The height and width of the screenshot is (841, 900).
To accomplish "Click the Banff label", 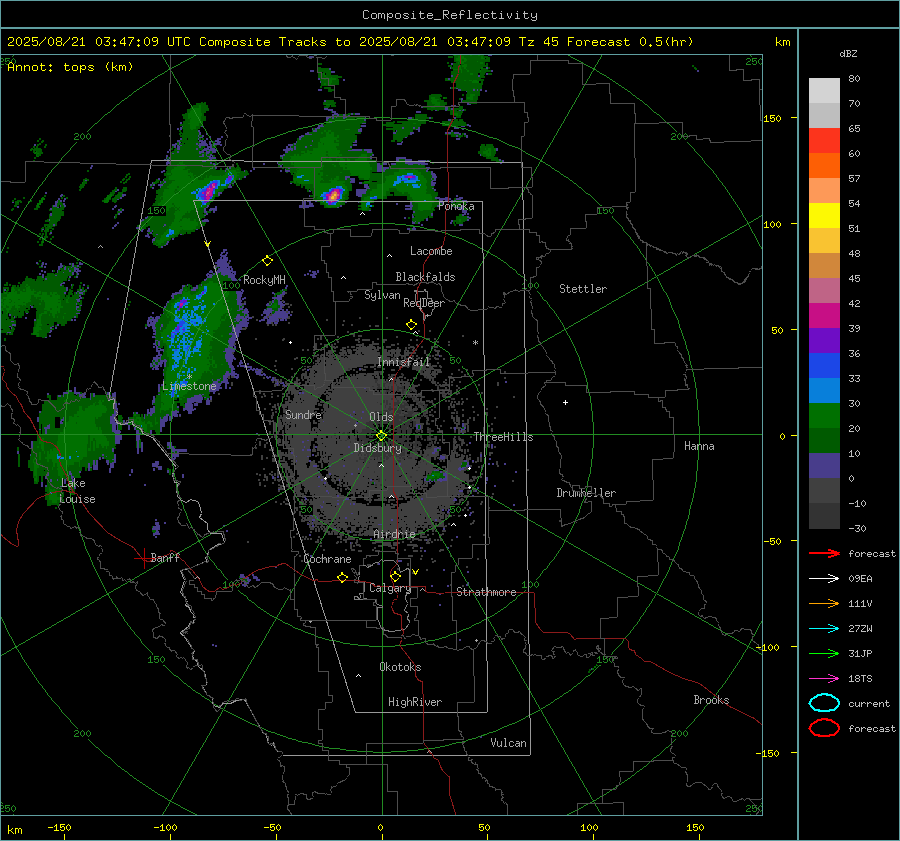I will pos(165,558).
